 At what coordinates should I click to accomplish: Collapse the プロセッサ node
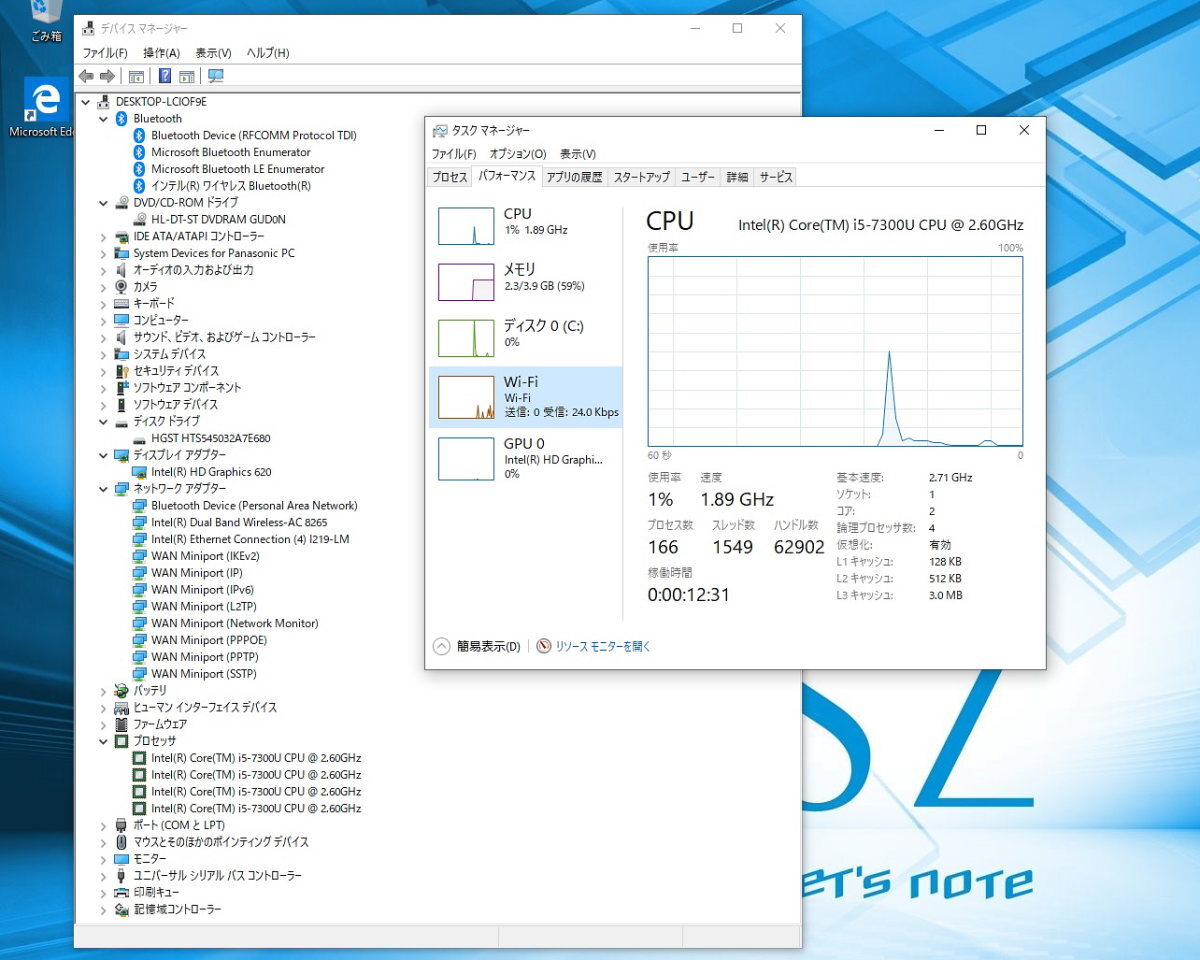(x=103, y=741)
